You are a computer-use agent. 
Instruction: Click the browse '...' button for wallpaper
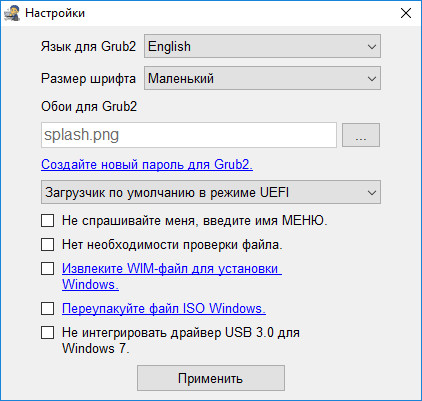click(x=361, y=135)
